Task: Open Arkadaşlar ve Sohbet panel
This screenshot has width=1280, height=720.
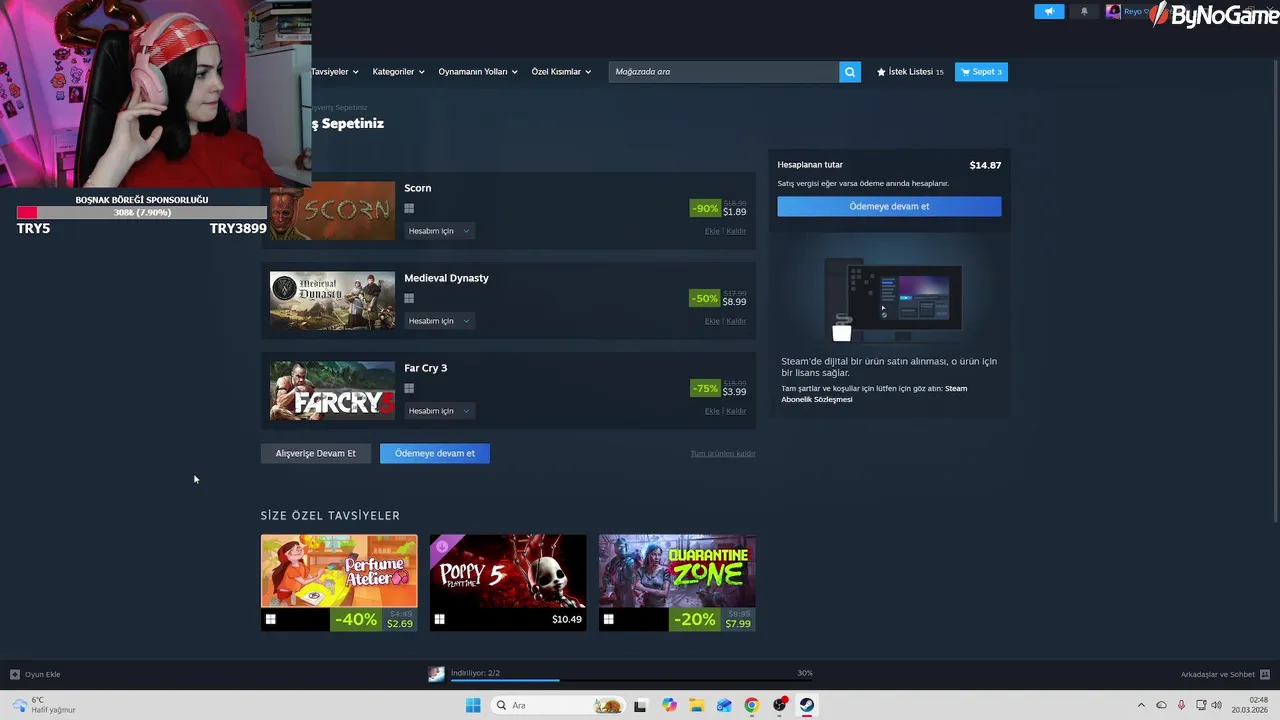Action: [x=1225, y=674]
